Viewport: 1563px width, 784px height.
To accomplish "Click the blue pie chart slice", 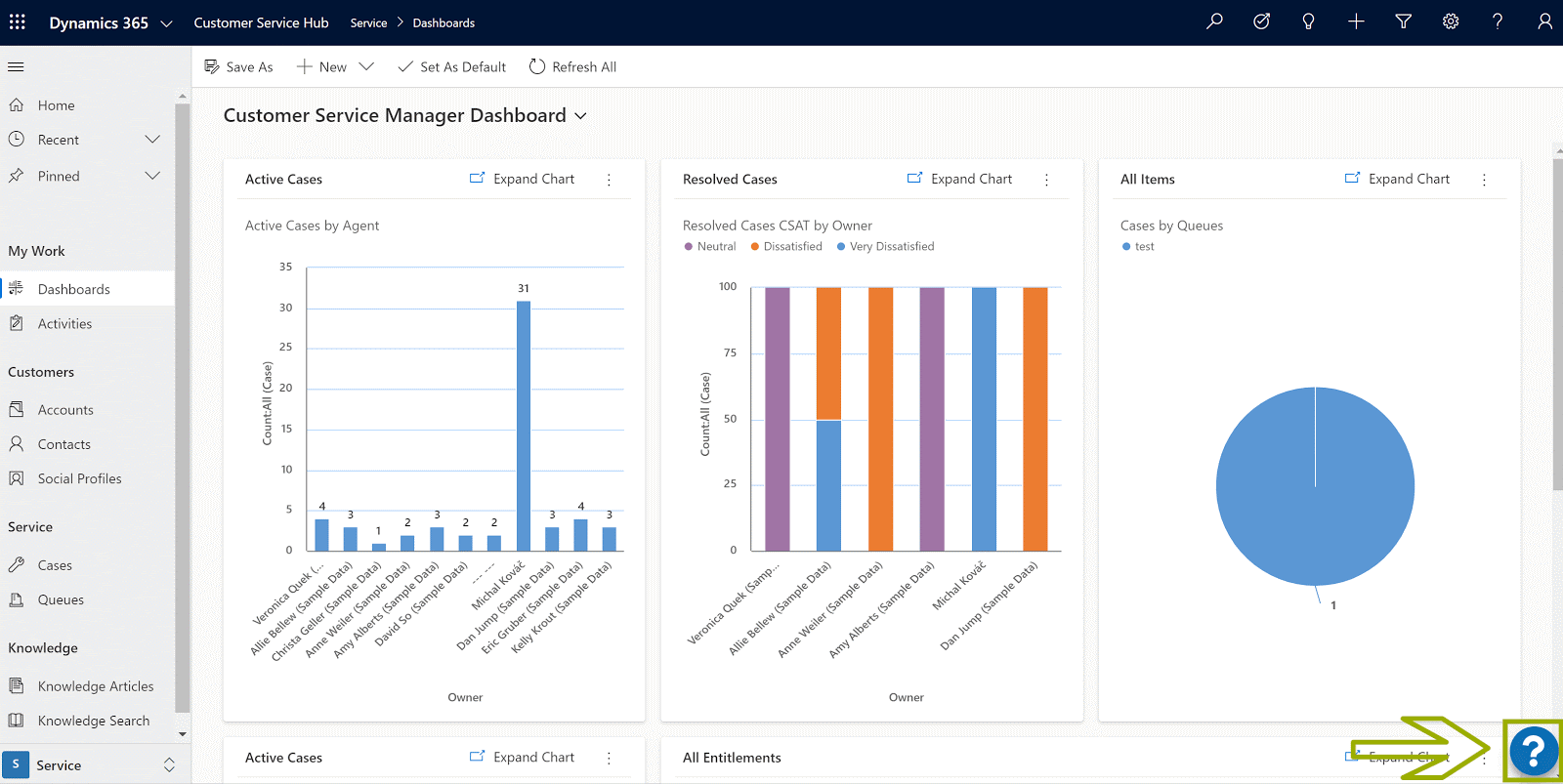I will [1315, 486].
